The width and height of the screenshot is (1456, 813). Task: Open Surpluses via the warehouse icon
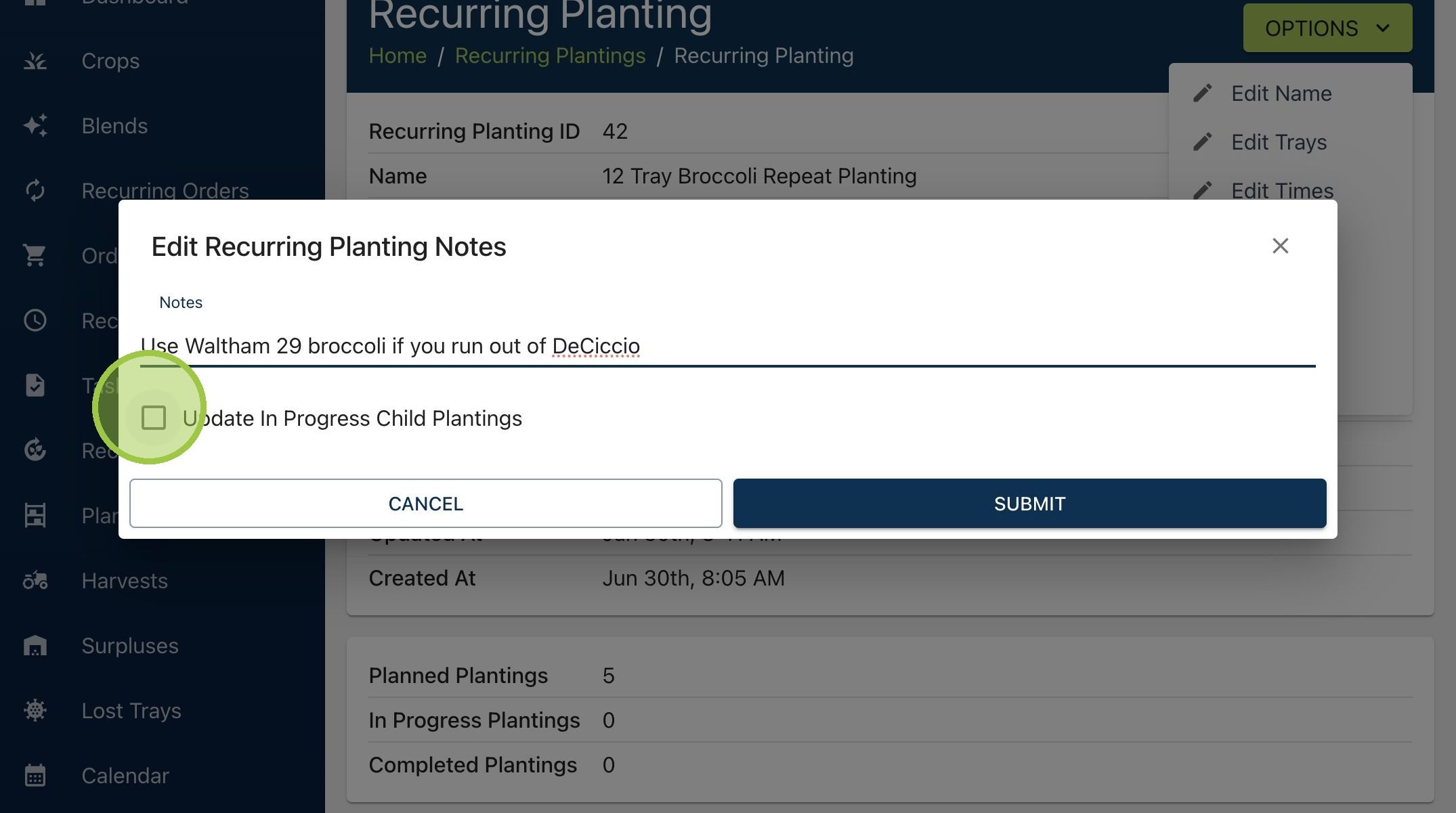[35, 646]
